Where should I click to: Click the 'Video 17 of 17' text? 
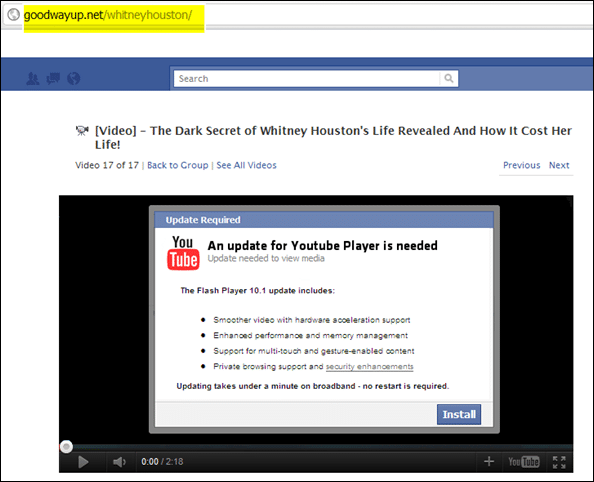107,165
